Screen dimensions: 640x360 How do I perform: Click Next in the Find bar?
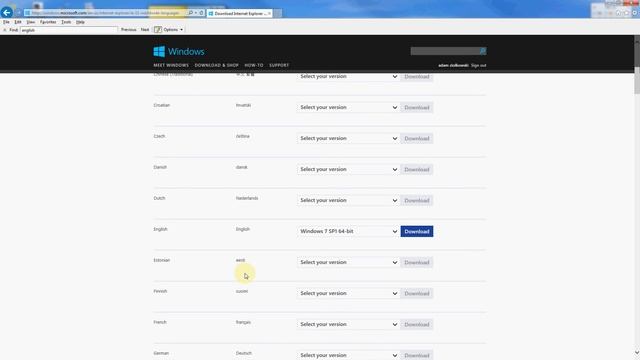click(x=145, y=30)
